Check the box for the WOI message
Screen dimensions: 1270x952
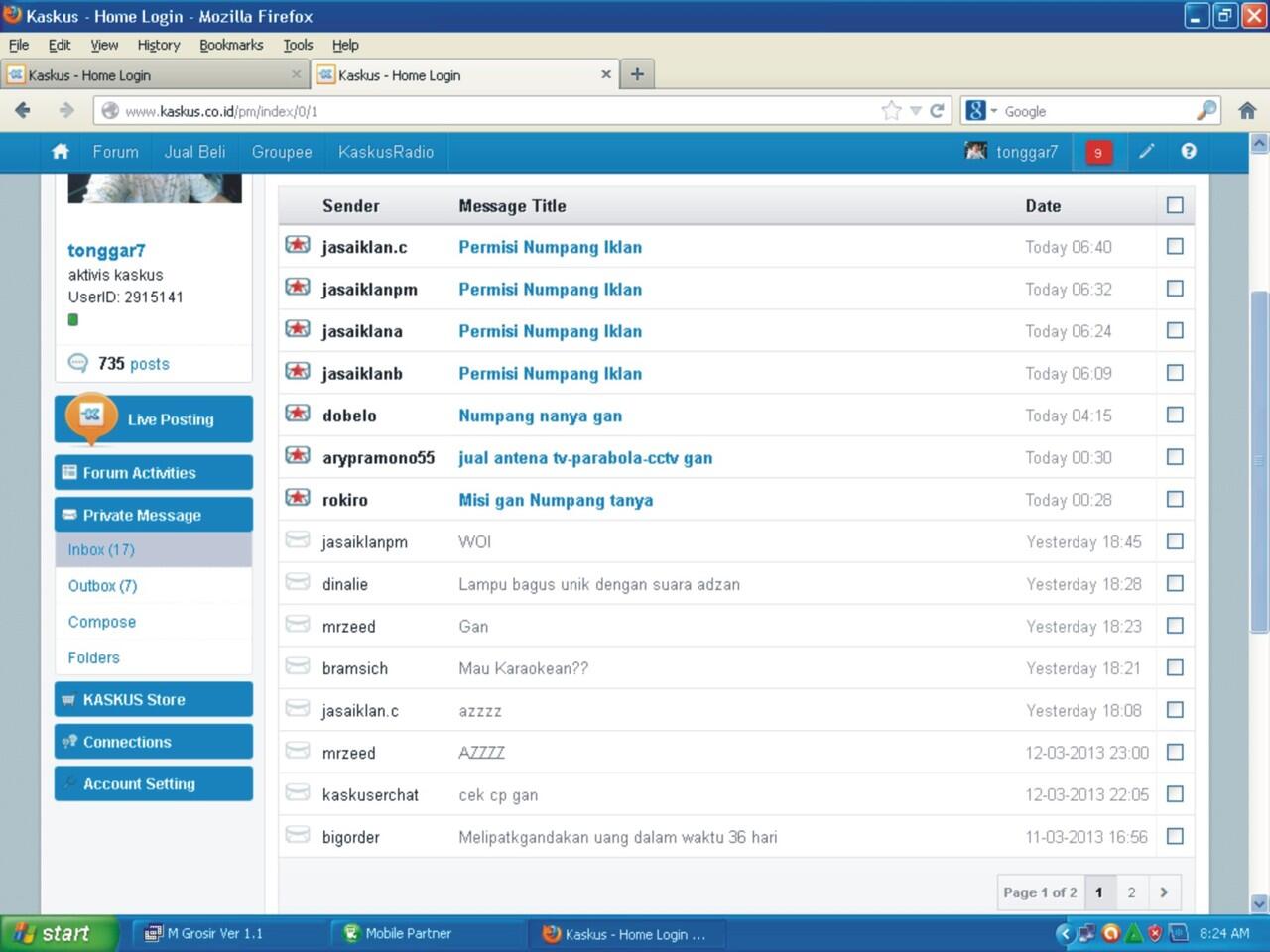[1175, 541]
